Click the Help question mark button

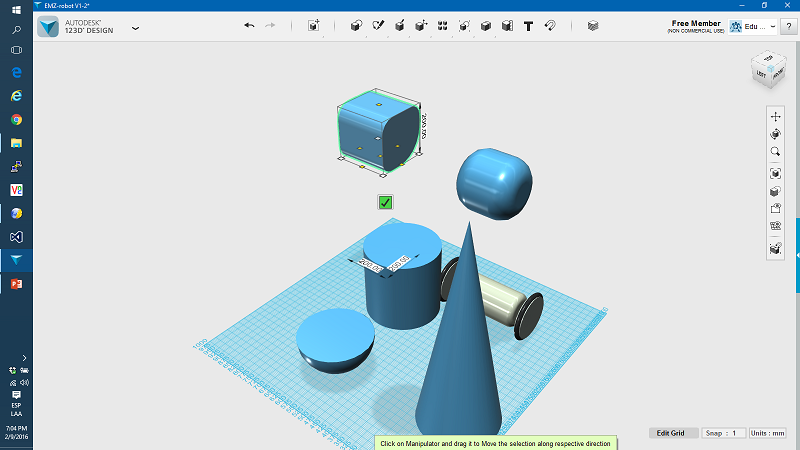click(x=789, y=27)
